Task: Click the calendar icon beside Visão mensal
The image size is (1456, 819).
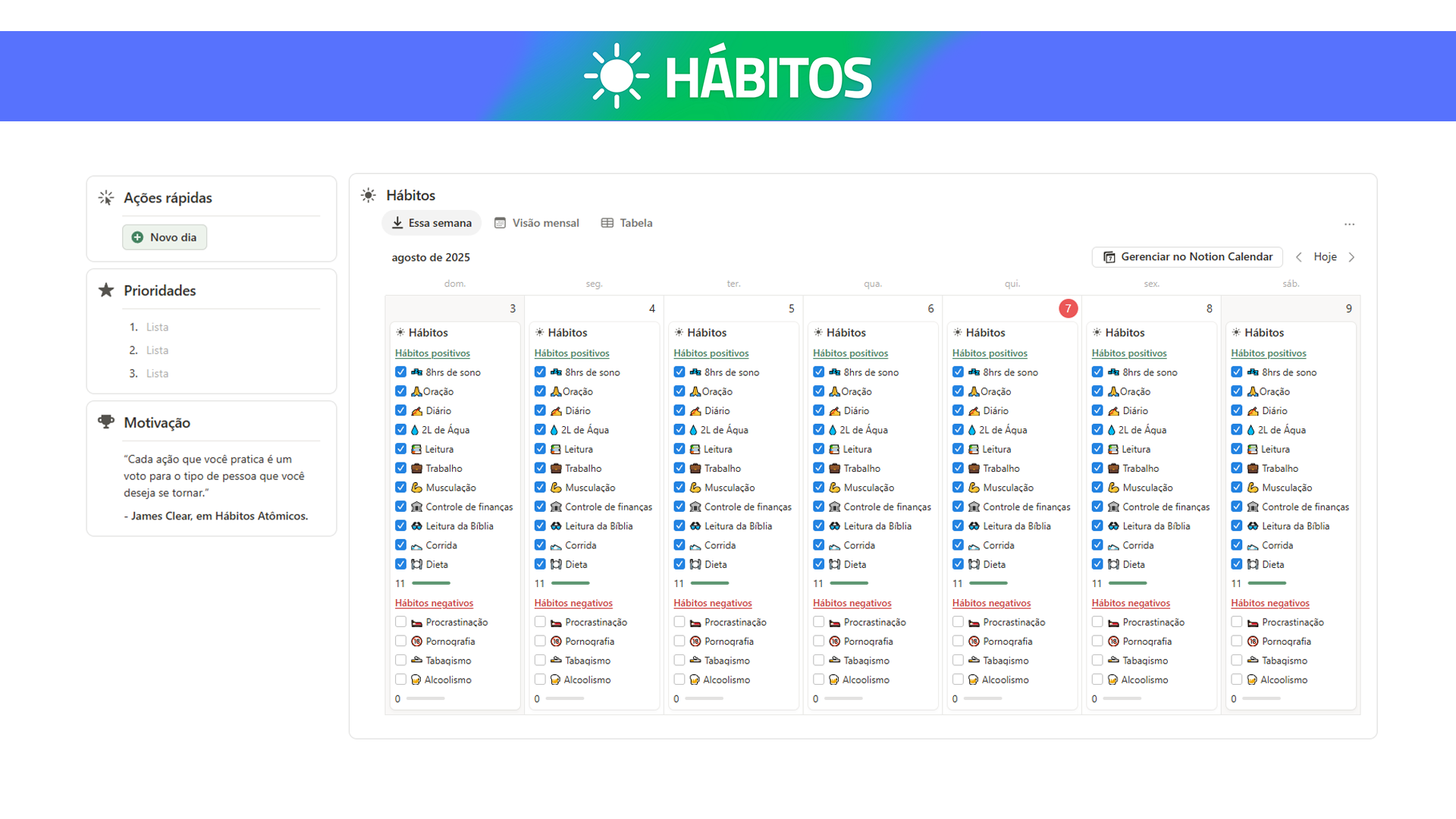Action: point(500,222)
